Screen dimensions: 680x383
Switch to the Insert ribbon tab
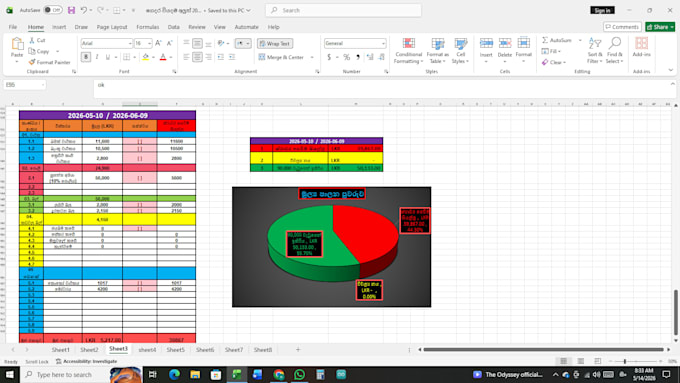59,27
